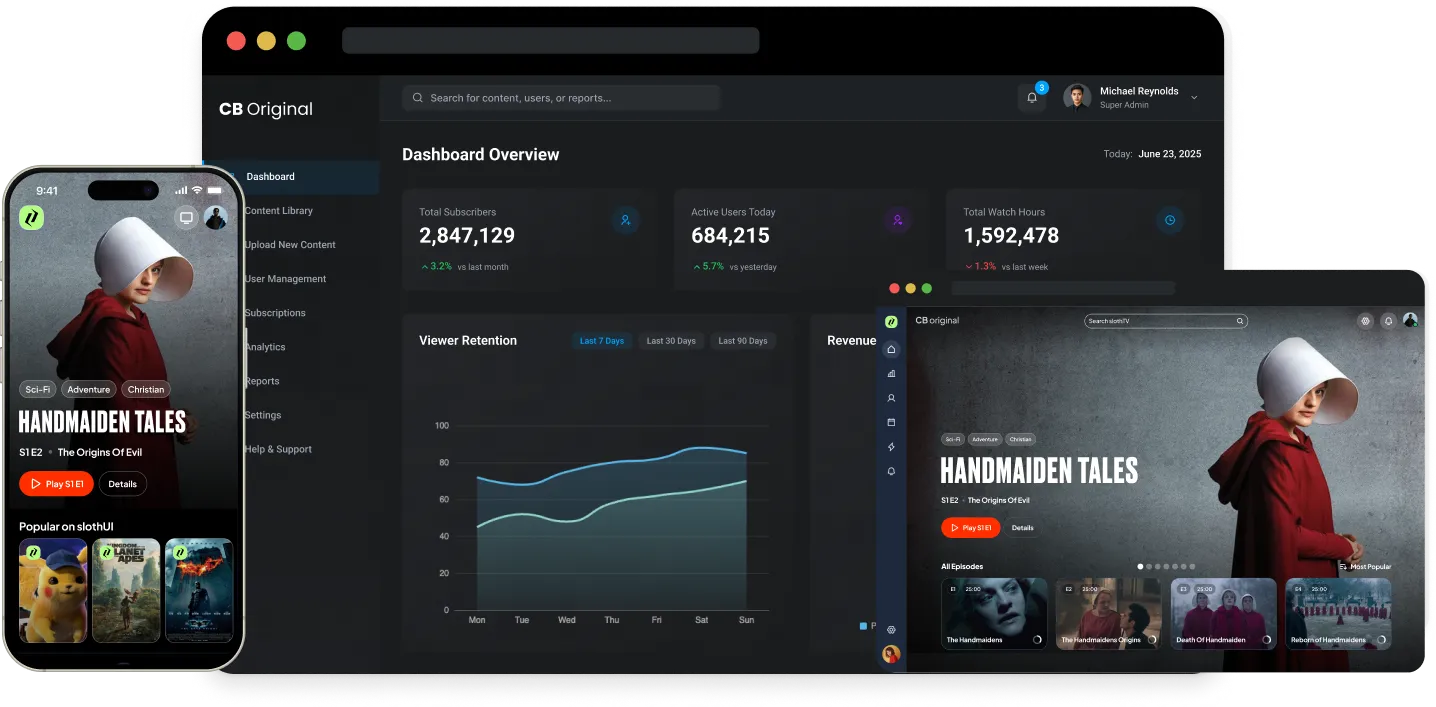
Task: Select the Last 7 Days range
Action: coord(602,340)
